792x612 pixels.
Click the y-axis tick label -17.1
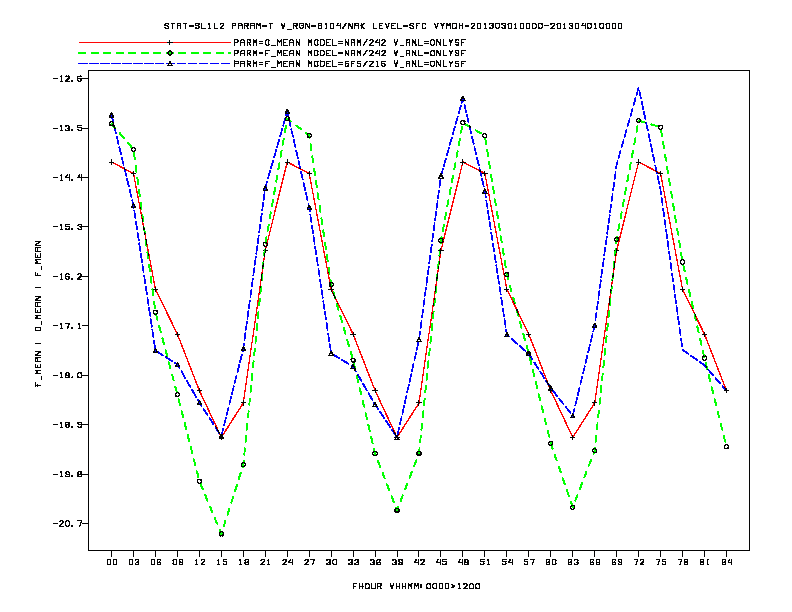coord(68,326)
